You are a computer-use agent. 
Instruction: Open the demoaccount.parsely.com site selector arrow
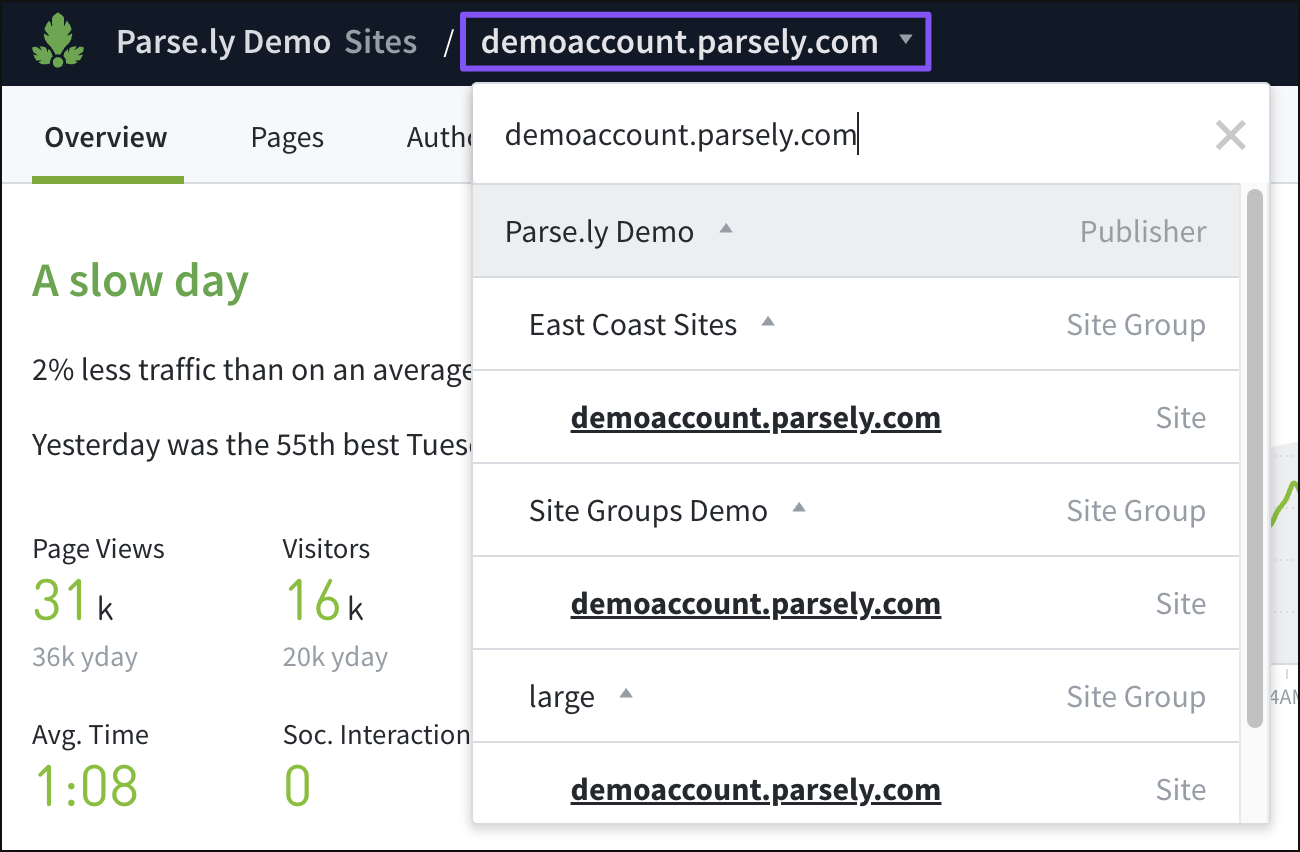tap(905, 41)
